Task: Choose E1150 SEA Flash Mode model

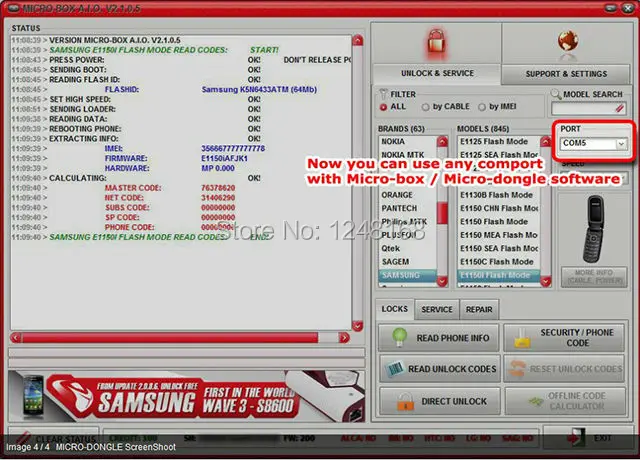Action: click(x=498, y=248)
